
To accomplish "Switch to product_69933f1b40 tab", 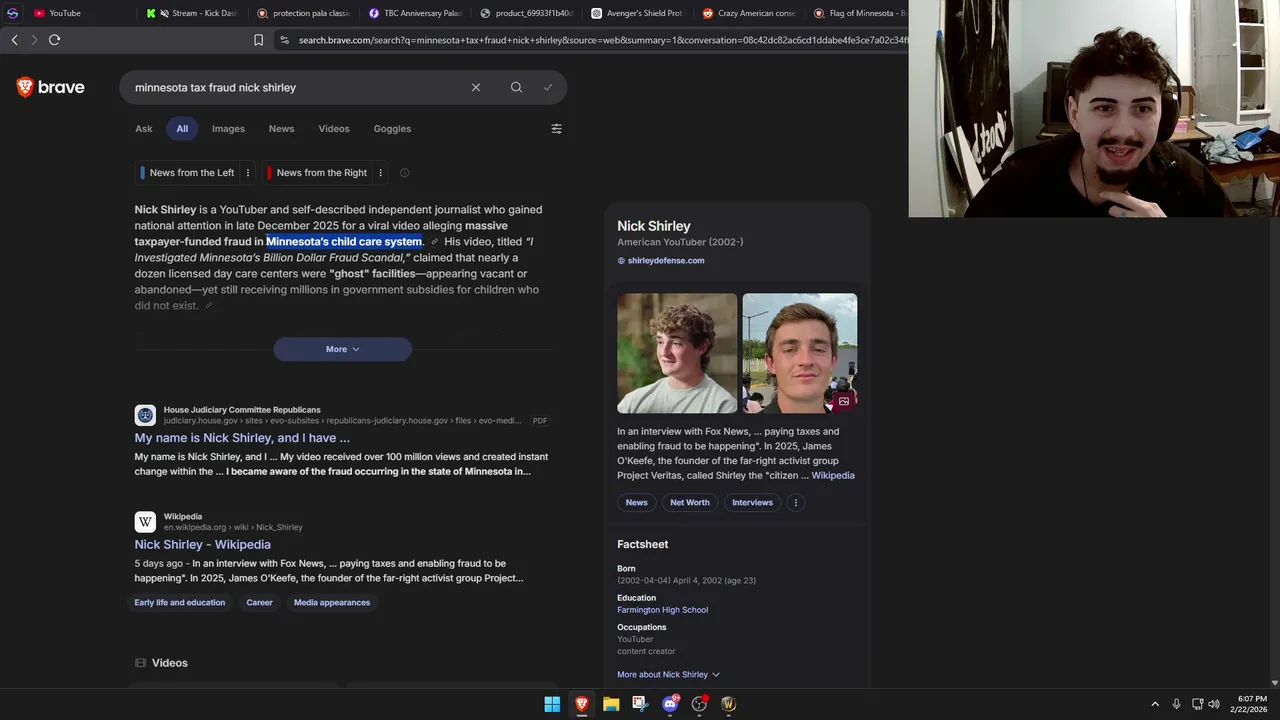I will (527, 13).
